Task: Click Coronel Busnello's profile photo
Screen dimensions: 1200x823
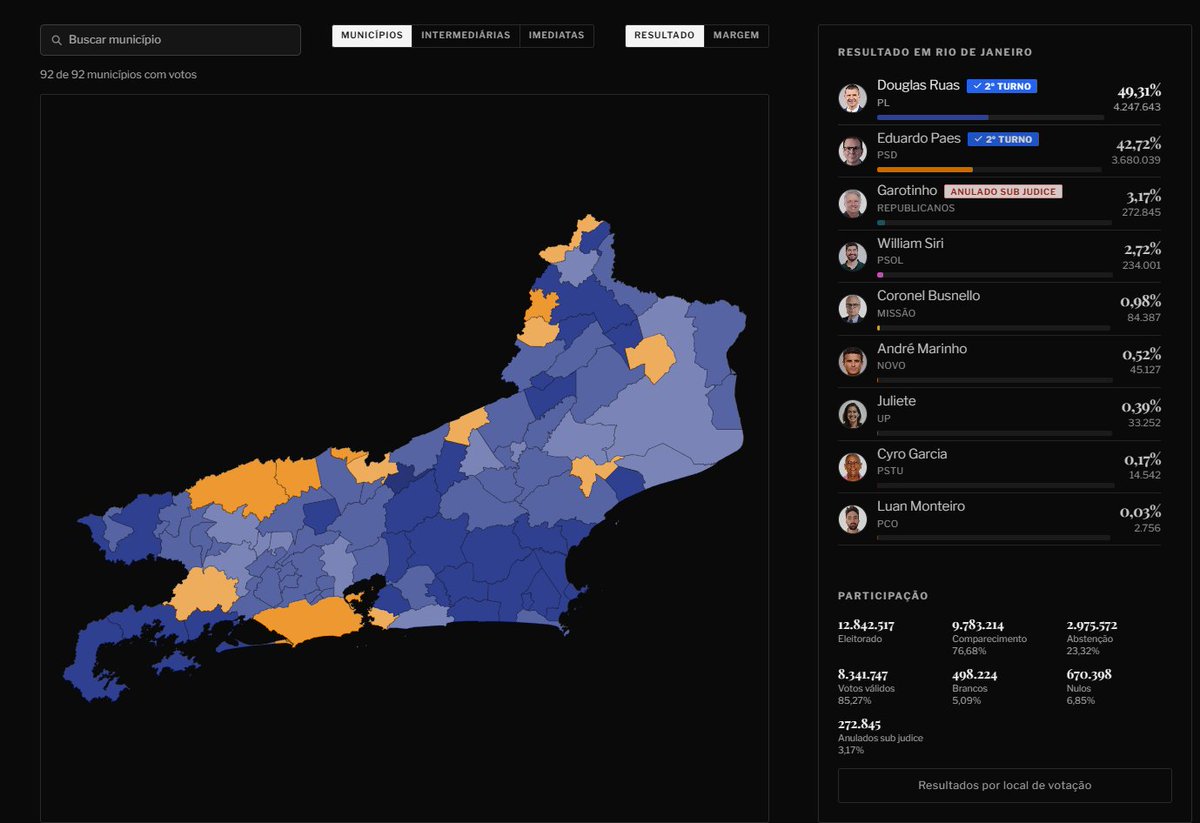Action: point(853,308)
